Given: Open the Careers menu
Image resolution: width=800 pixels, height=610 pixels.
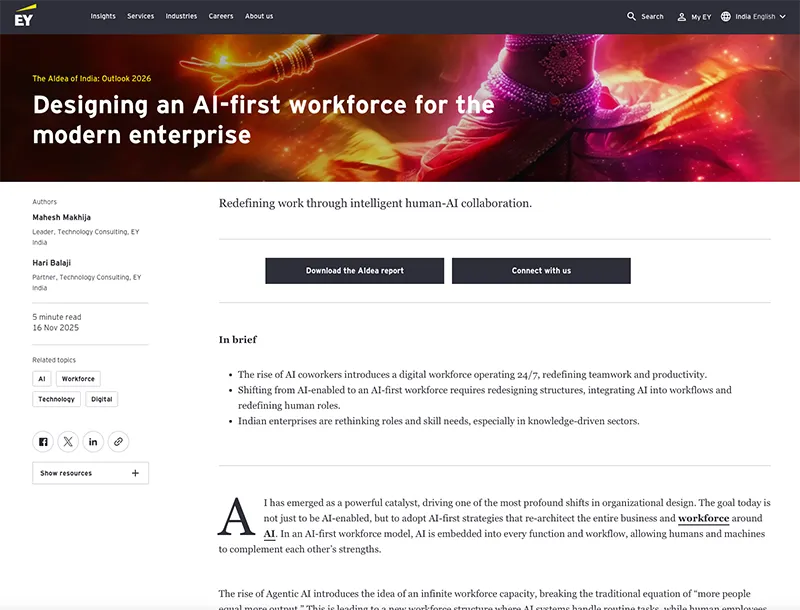Looking at the screenshot, I should coord(221,16).
